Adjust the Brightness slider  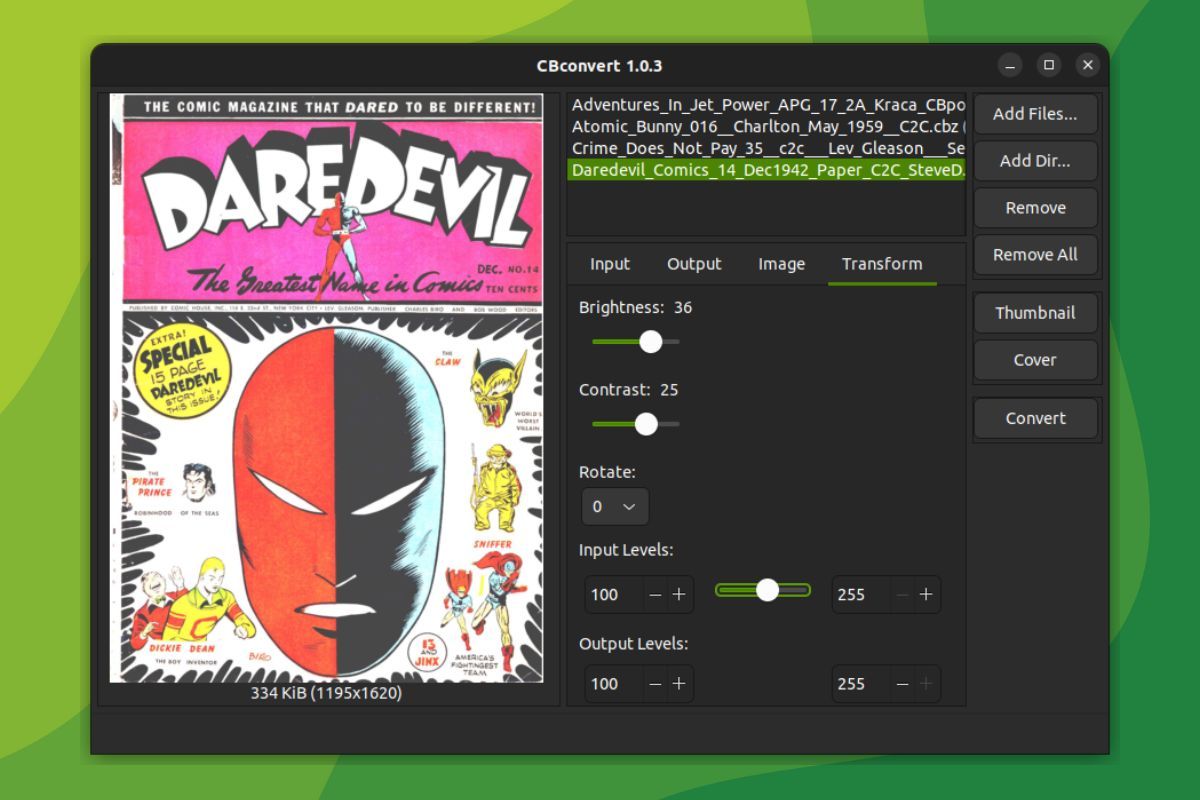(653, 342)
